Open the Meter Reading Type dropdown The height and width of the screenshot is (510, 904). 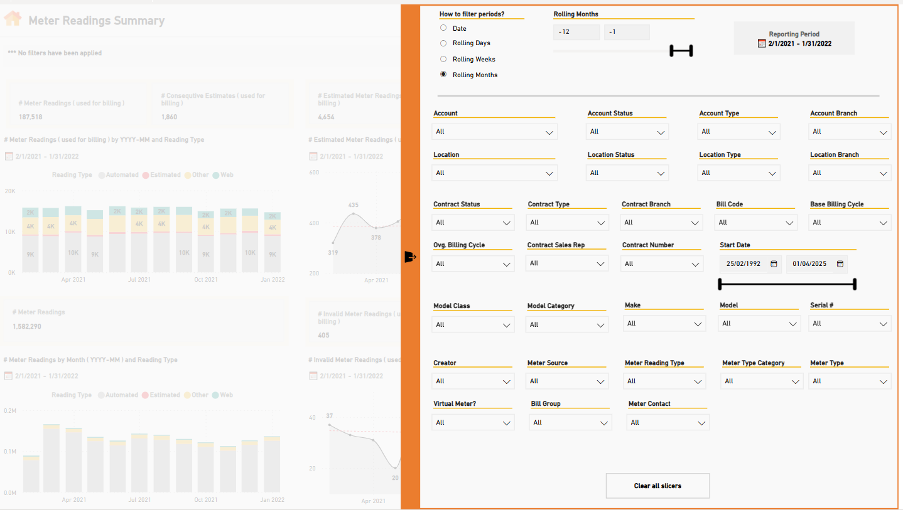[x=665, y=381]
